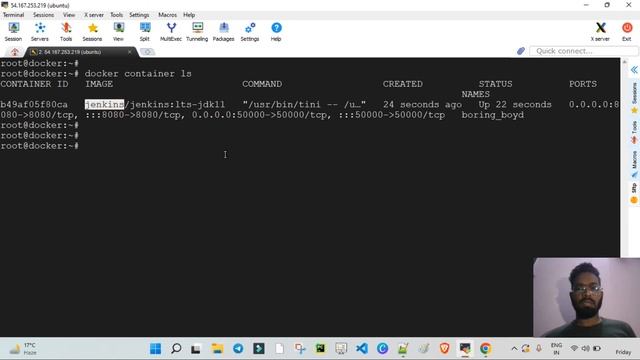Open the Macros menu

(167, 15)
